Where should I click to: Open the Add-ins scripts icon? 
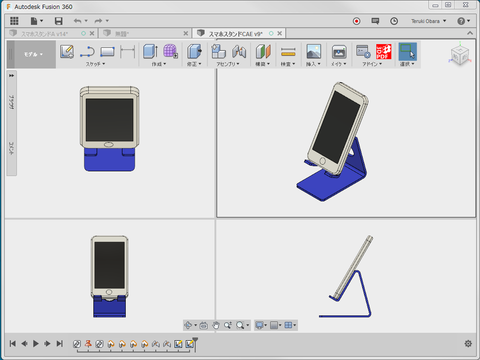pos(363,51)
